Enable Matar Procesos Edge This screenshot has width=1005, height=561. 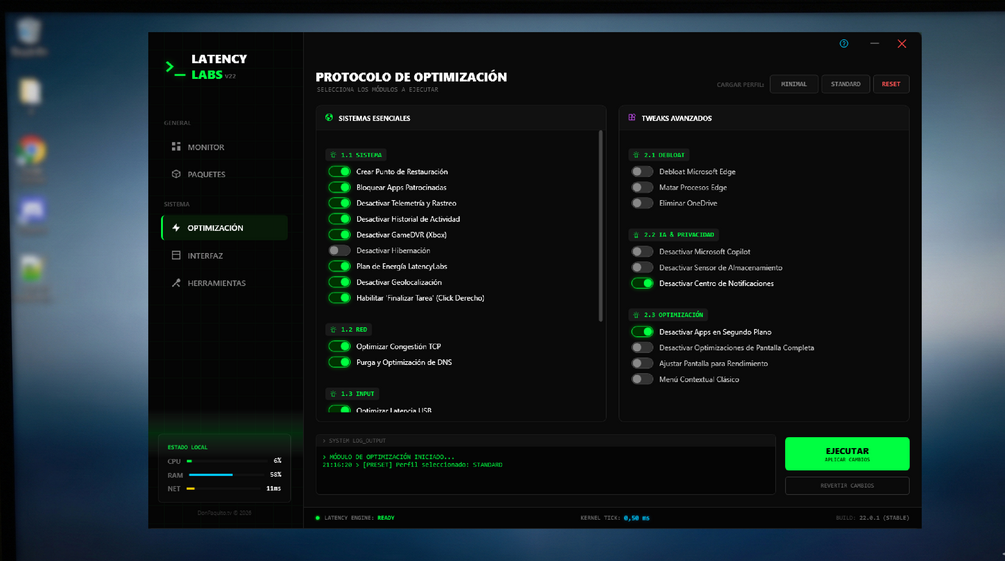click(x=642, y=187)
